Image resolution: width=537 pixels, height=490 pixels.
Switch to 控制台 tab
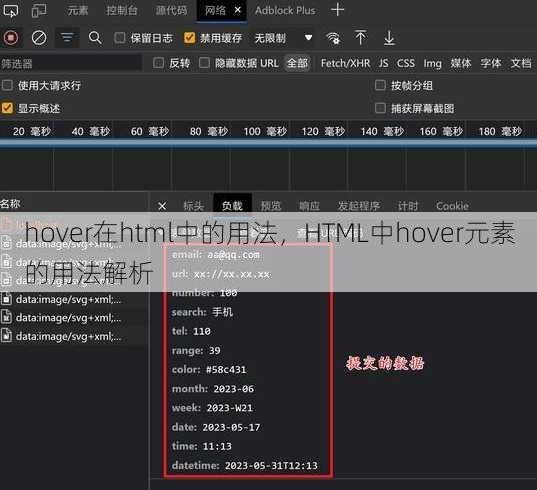122,11
